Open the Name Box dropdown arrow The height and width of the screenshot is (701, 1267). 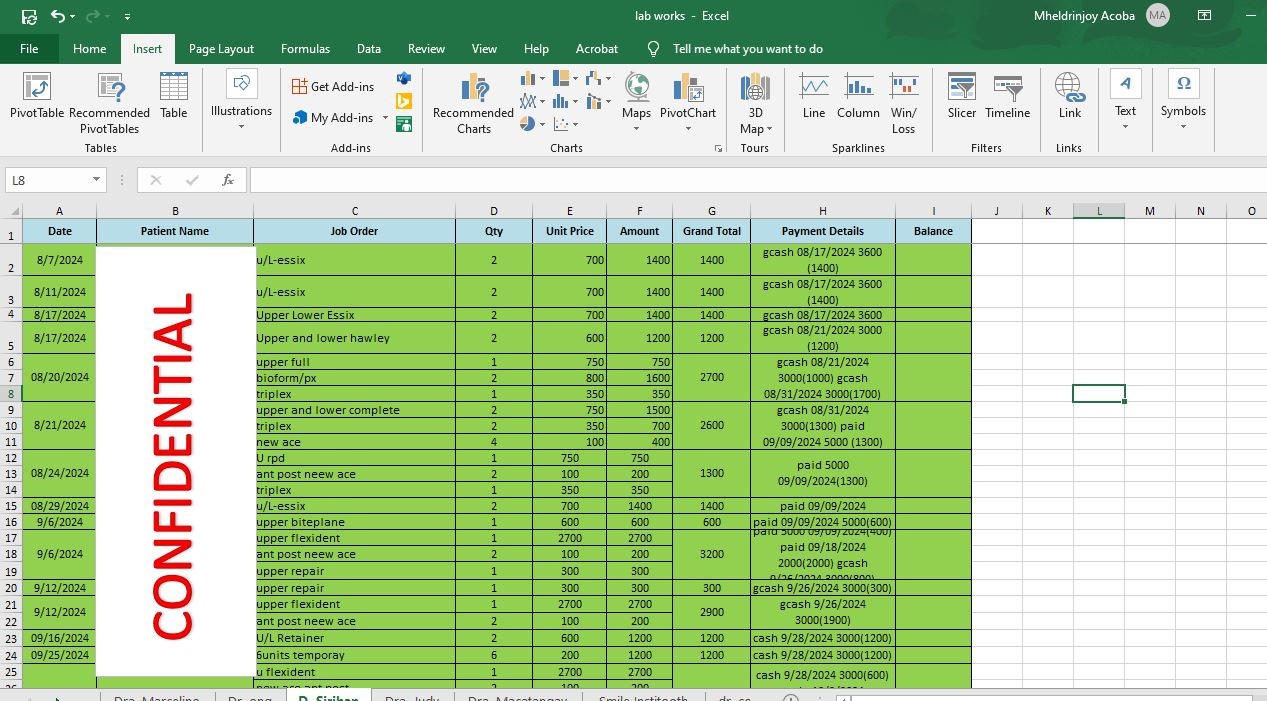pyautogui.click(x=97, y=180)
